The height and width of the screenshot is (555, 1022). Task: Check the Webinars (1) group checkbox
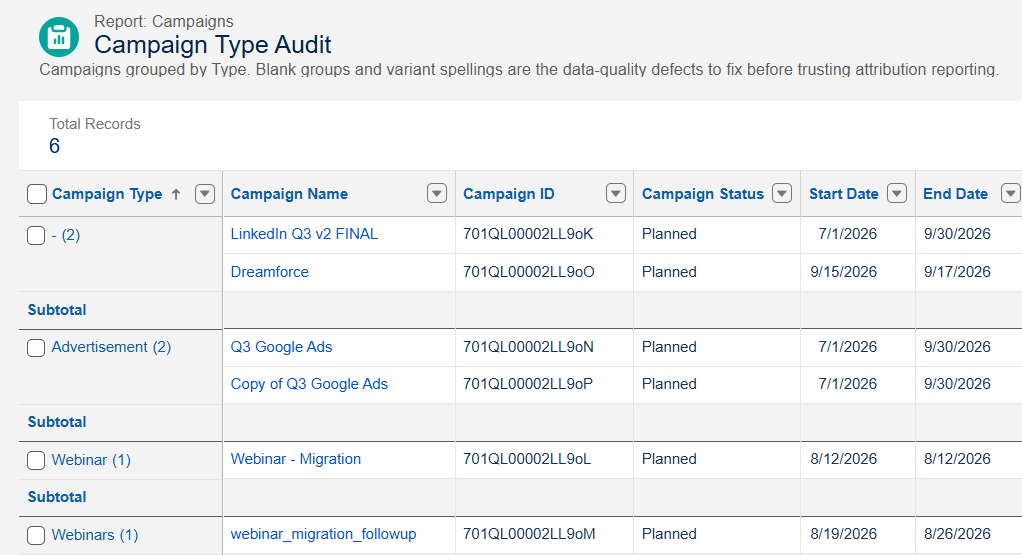[36, 535]
